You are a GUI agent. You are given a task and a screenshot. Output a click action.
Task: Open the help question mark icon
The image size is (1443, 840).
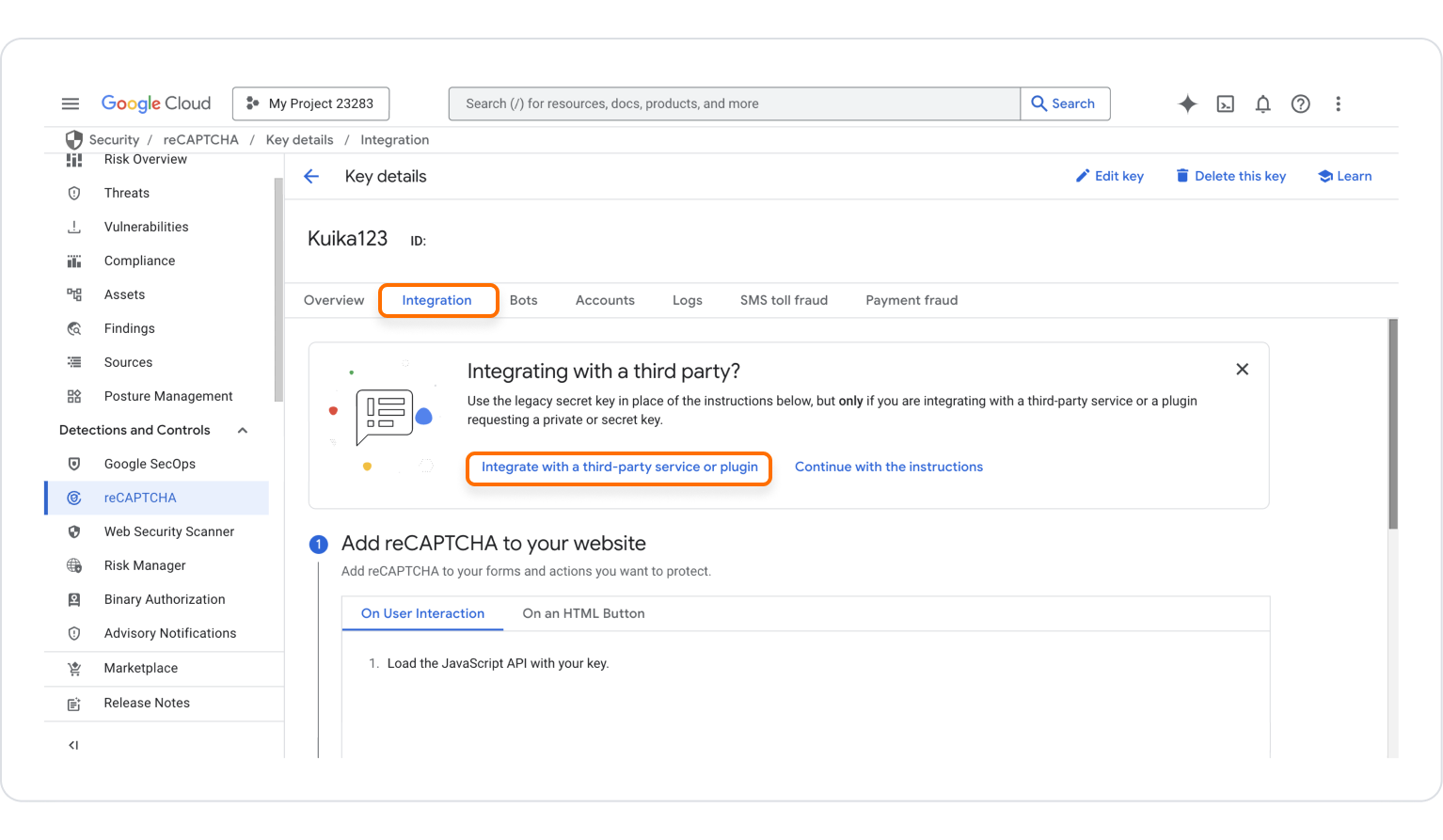[1300, 103]
